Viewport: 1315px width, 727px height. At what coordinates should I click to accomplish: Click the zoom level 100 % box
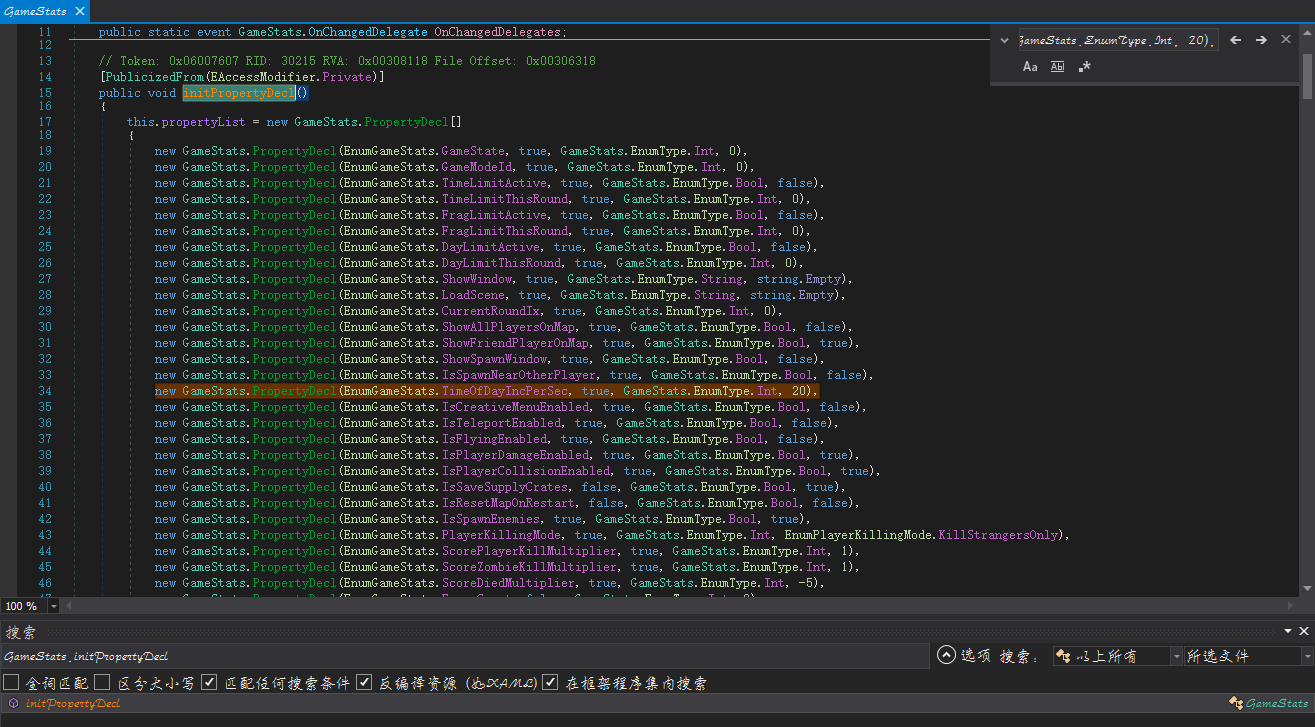click(24, 606)
